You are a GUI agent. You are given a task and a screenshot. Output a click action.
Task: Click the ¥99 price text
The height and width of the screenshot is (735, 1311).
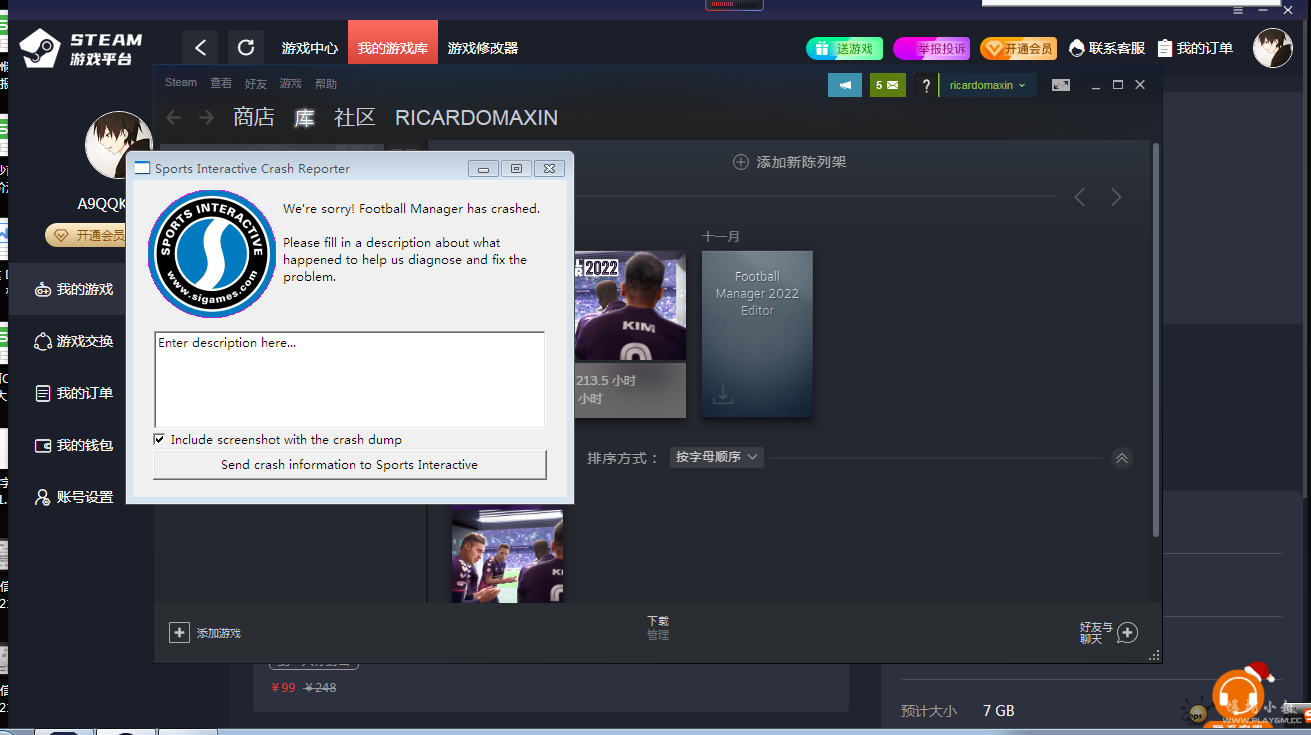(284, 688)
